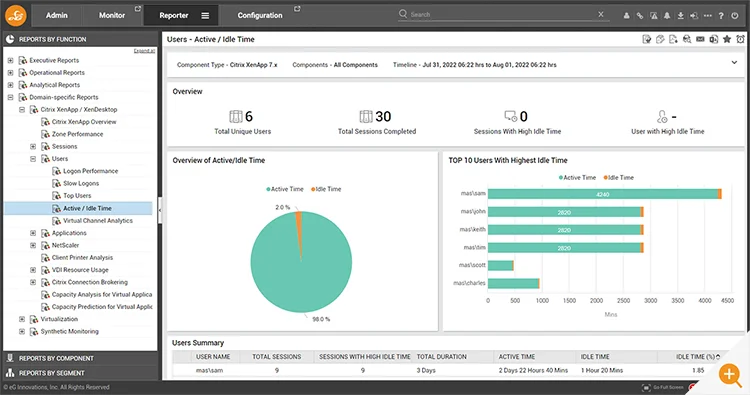Click the Reports by Component panel icon
Screen dimensions: 750x395
click(10, 358)
